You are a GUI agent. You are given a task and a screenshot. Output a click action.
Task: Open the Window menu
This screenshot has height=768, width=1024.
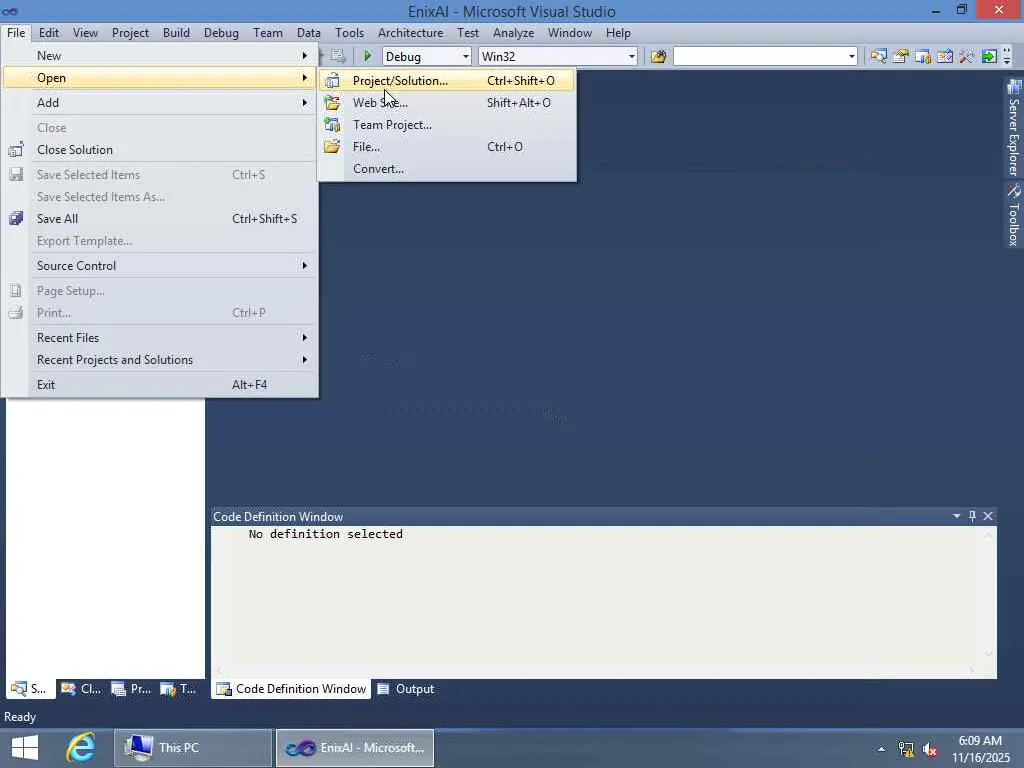tap(569, 33)
